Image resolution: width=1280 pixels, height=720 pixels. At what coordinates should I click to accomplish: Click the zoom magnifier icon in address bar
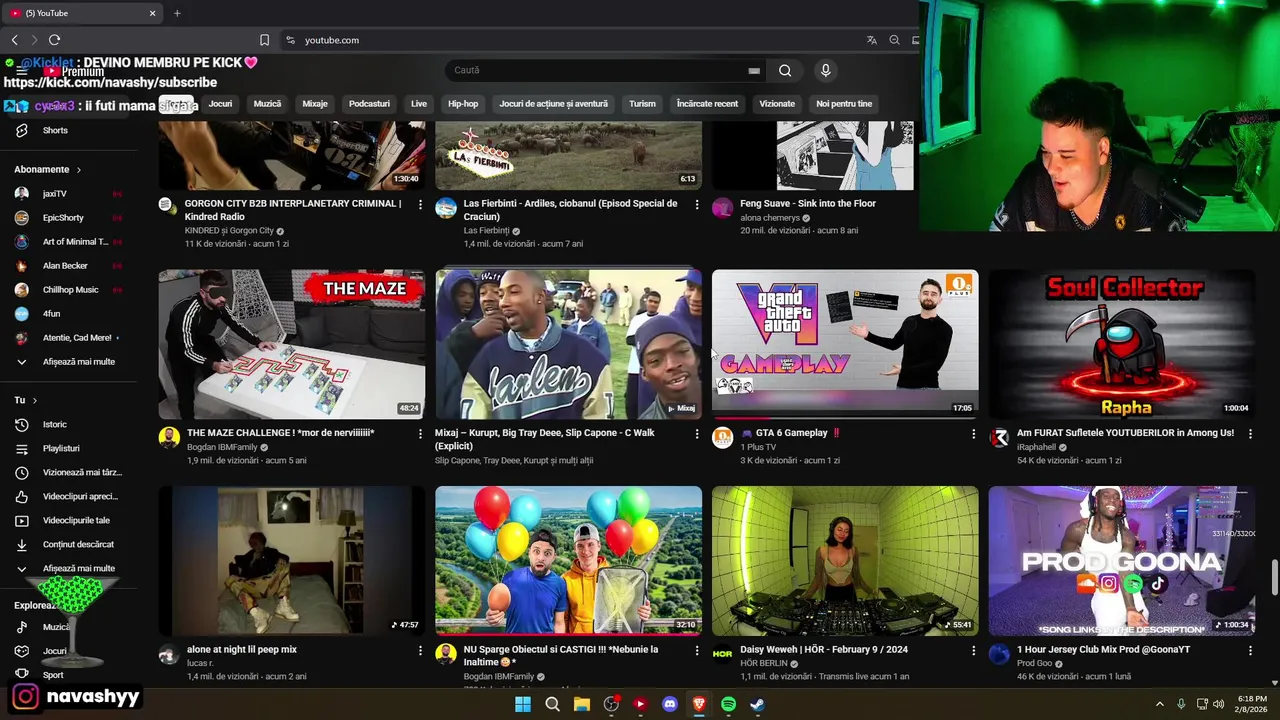[x=894, y=40]
